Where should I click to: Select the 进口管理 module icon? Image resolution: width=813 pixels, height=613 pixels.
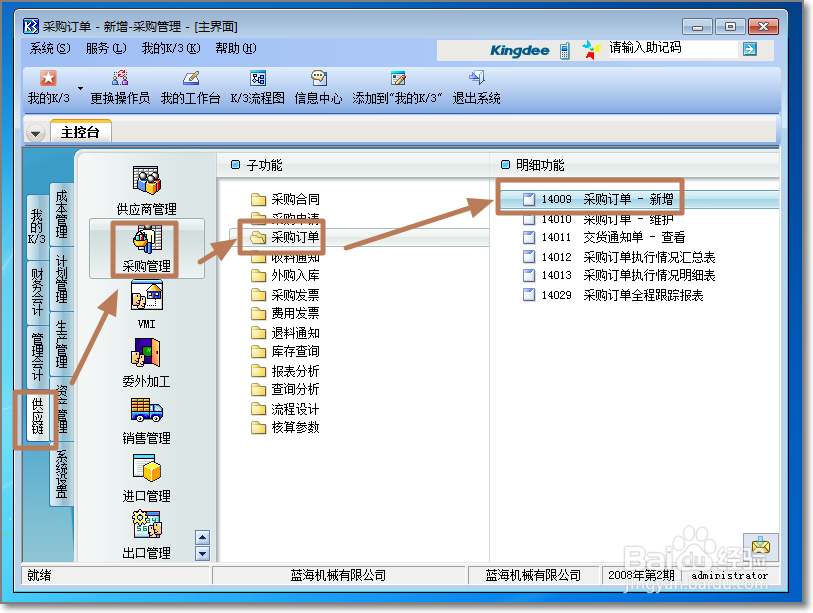point(148,473)
